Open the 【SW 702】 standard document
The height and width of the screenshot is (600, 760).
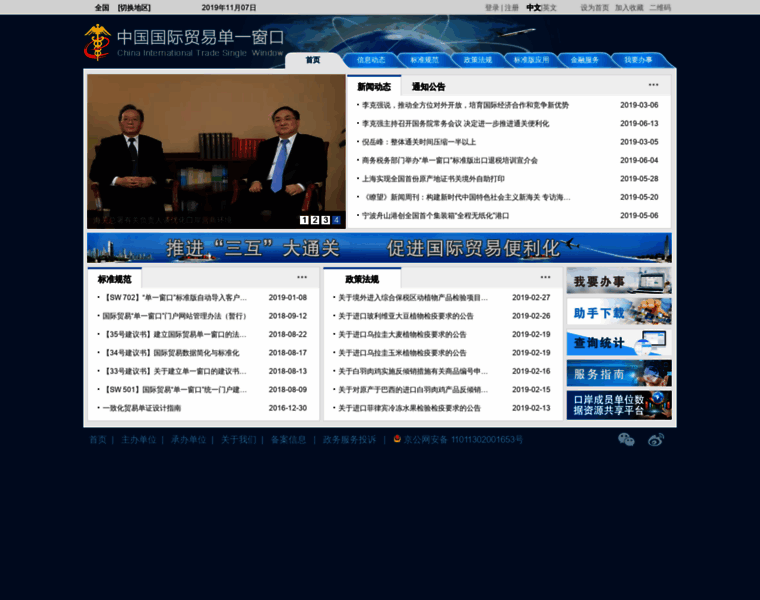(174, 298)
